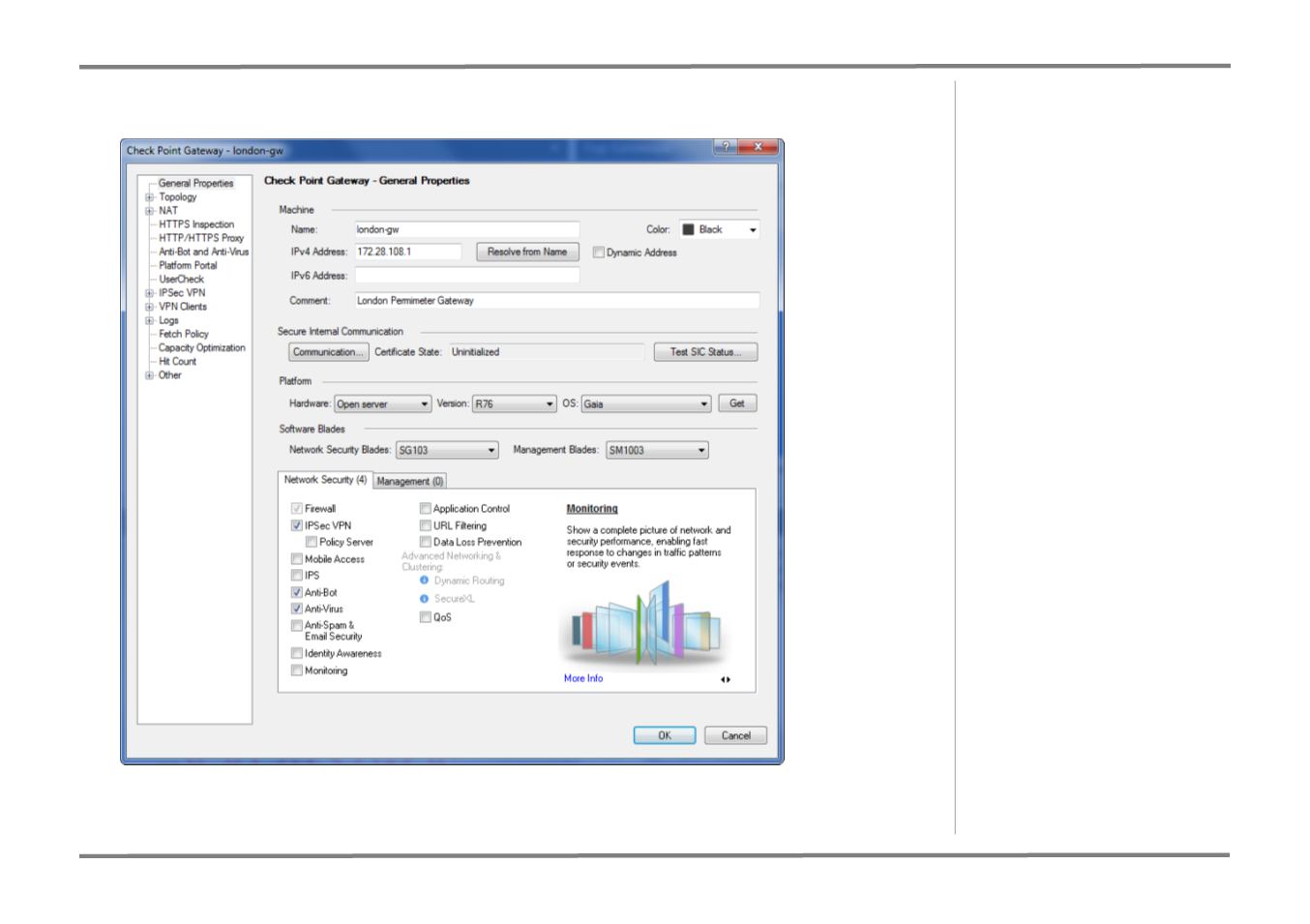Screen dimensions: 1310x924
Task: Click the Resolve from Name button
Action: [527, 252]
